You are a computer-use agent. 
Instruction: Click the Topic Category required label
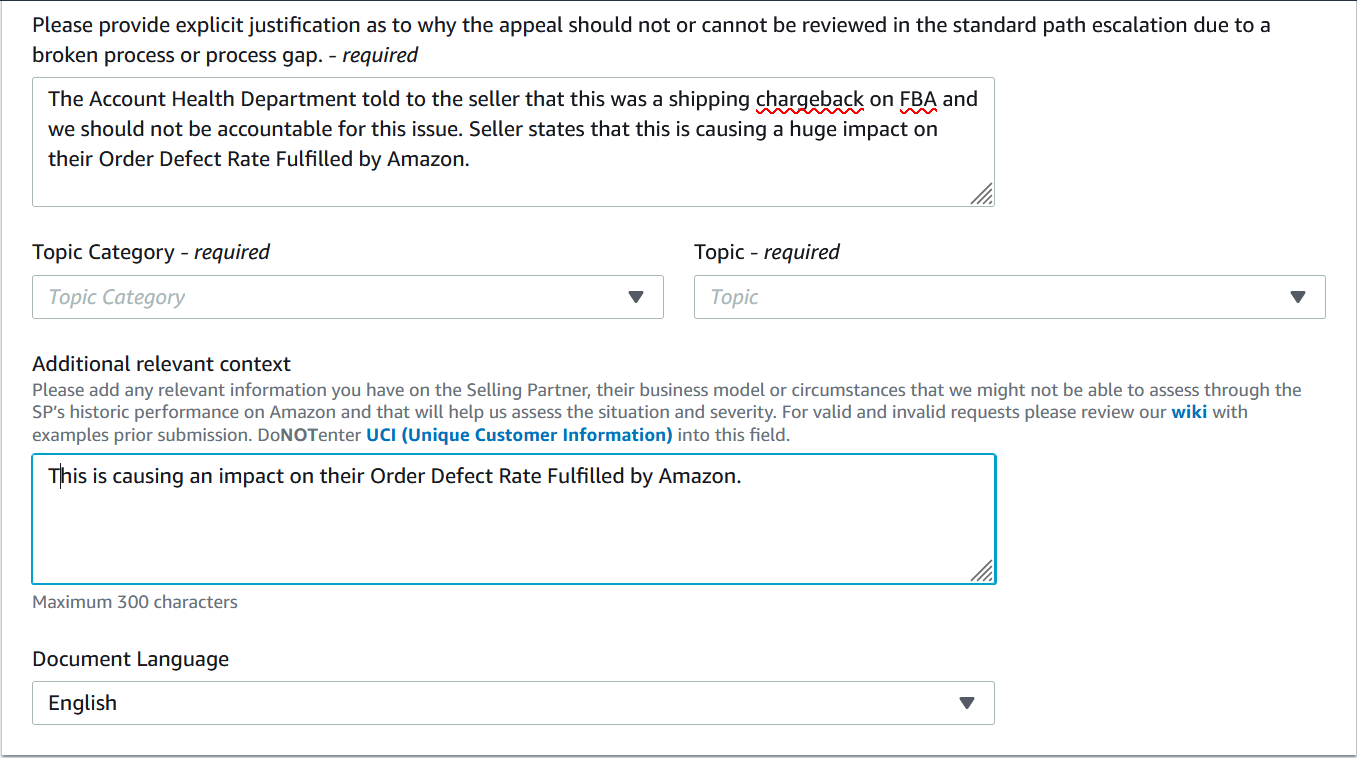click(151, 252)
